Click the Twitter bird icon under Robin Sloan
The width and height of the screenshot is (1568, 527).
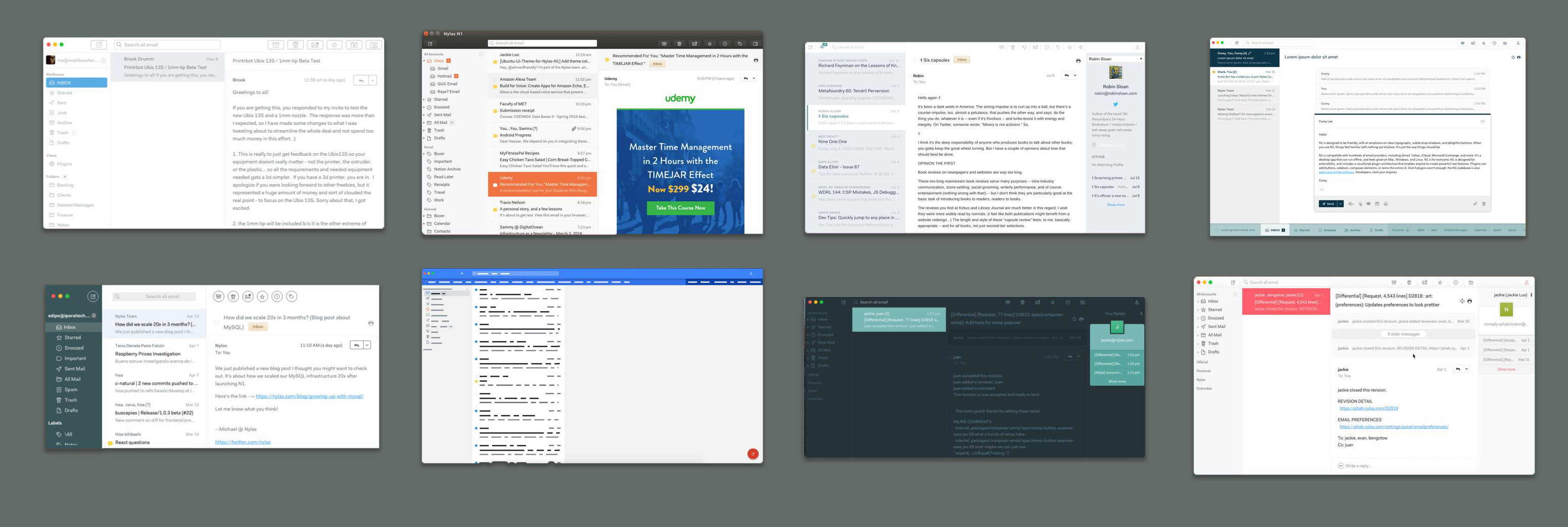coord(1115,105)
